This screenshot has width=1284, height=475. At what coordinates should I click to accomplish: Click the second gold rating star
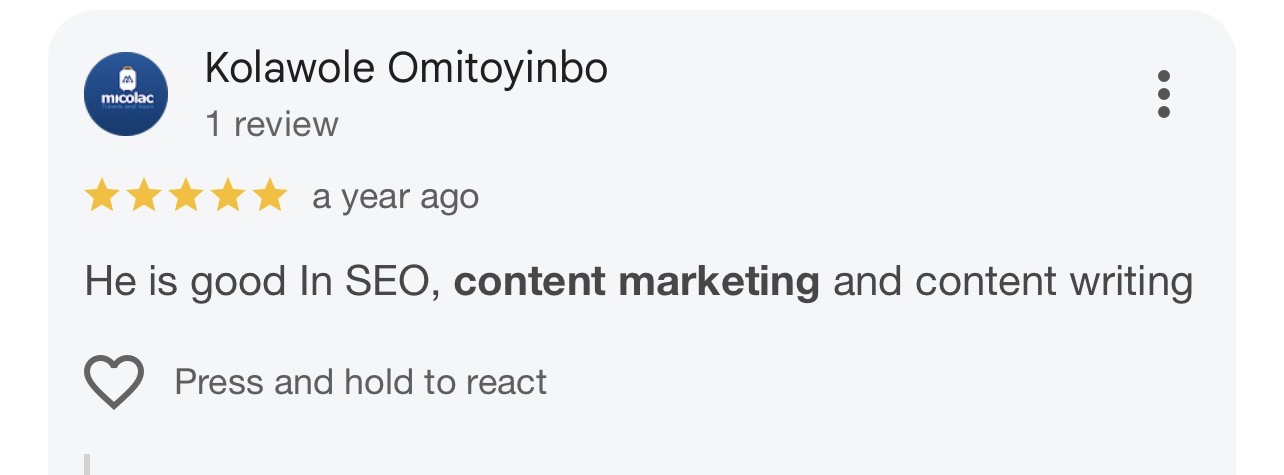pos(144,197)
